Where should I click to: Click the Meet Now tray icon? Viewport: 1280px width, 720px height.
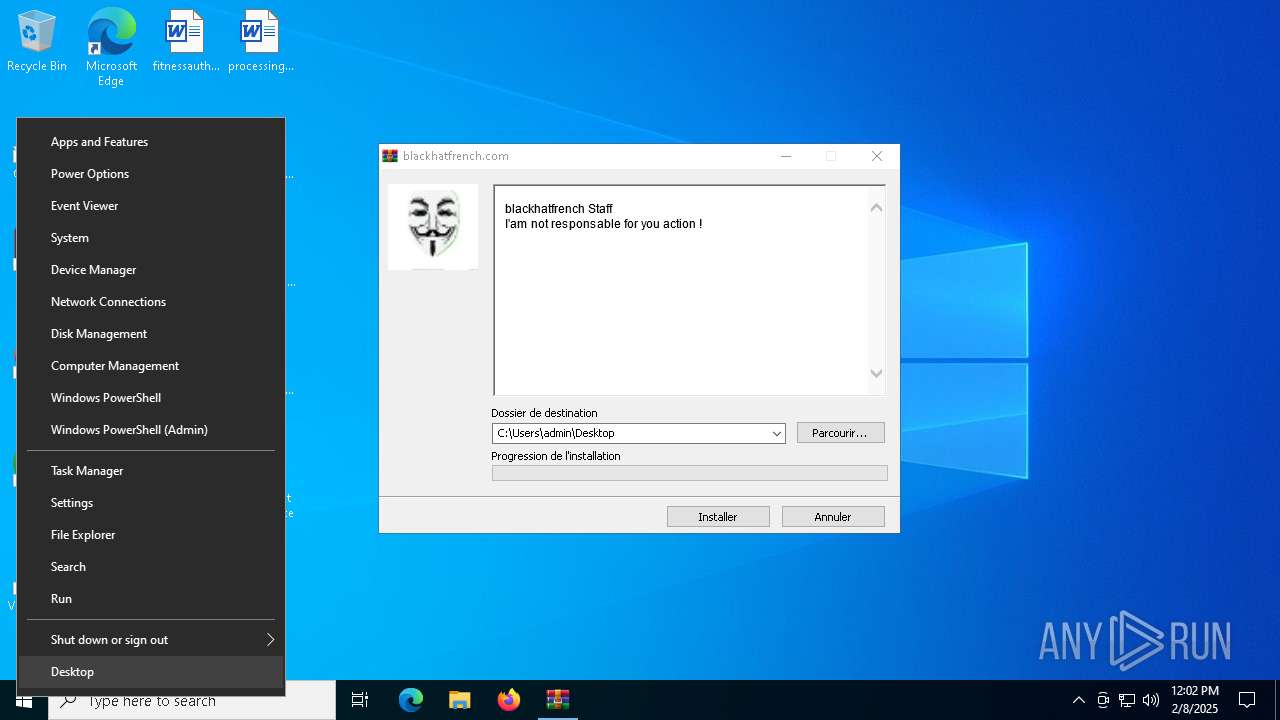pos(1103,700)
